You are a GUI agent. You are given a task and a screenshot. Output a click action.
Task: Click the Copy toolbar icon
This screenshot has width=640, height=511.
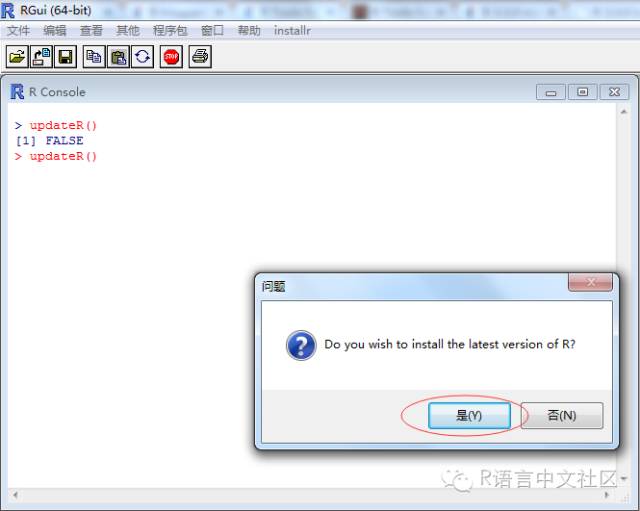pos(94,56)
